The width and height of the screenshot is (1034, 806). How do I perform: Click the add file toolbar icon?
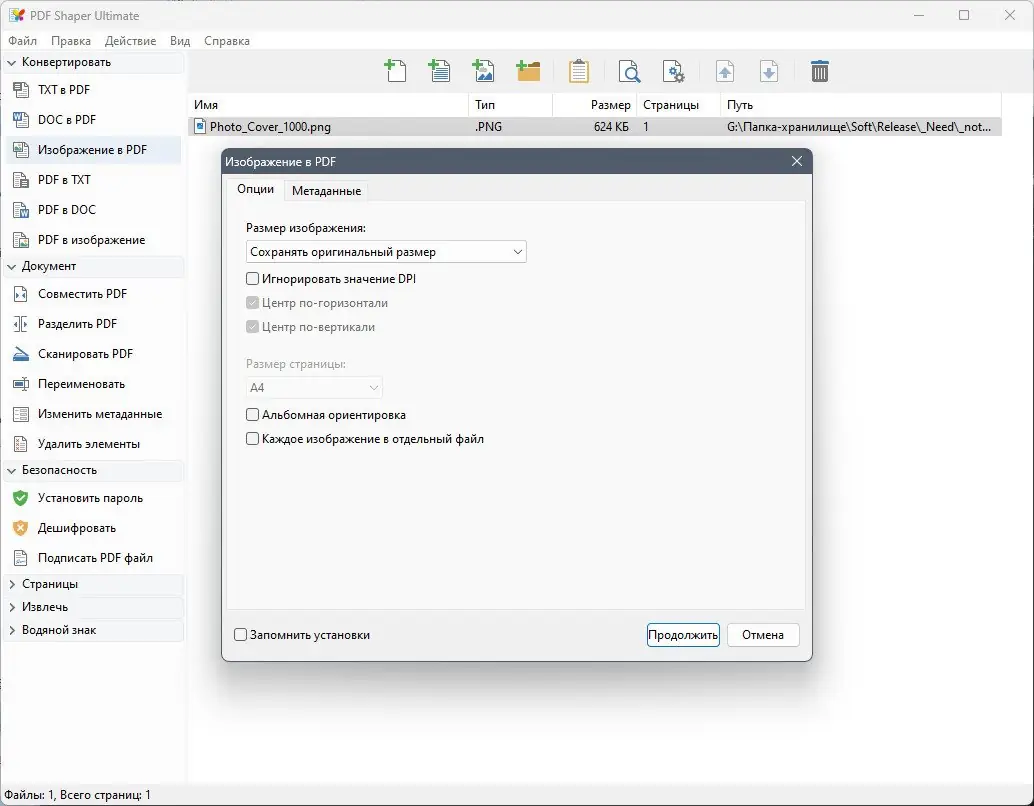click(x=395, y=71)
